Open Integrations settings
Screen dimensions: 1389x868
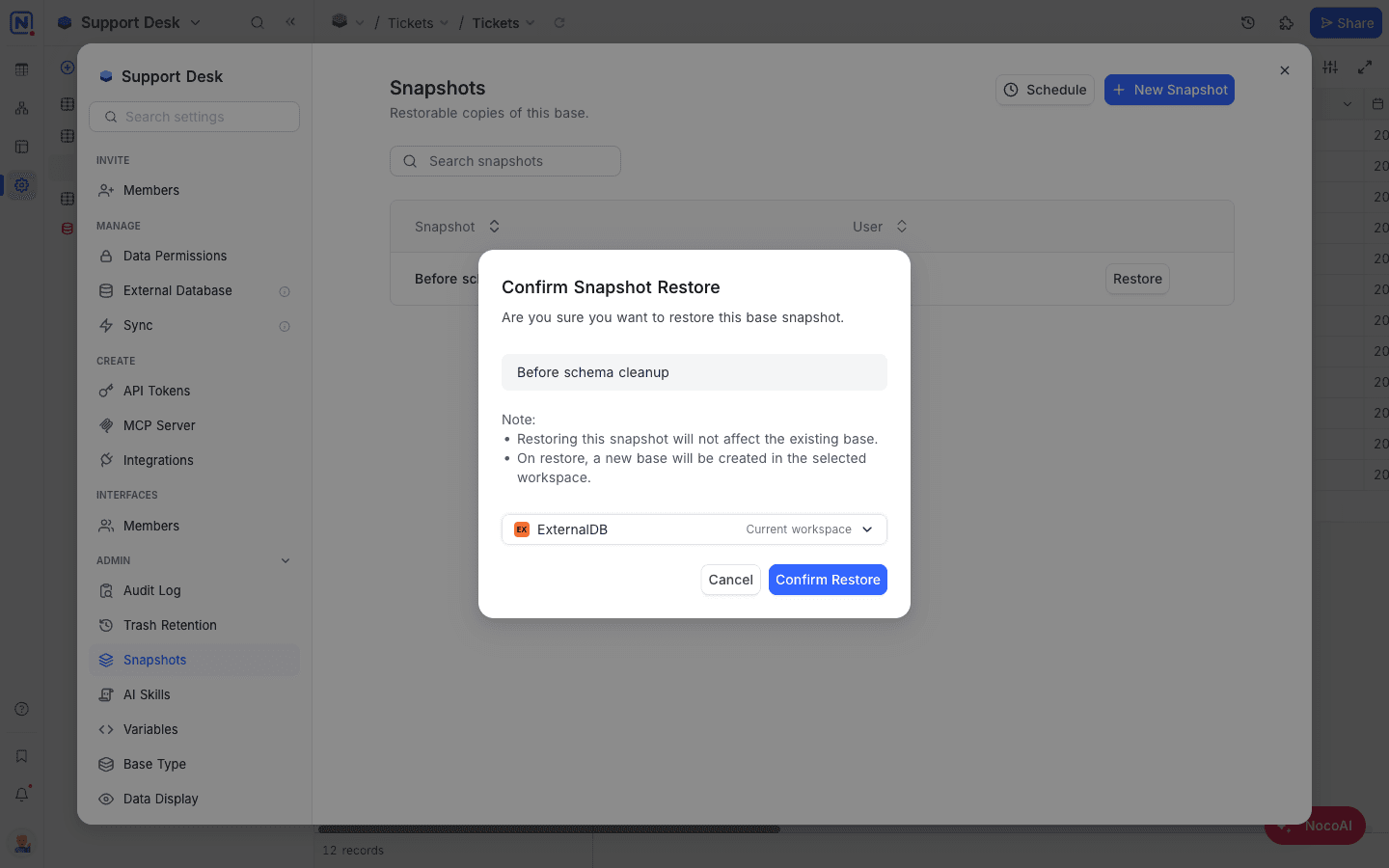tap(194, 460)
